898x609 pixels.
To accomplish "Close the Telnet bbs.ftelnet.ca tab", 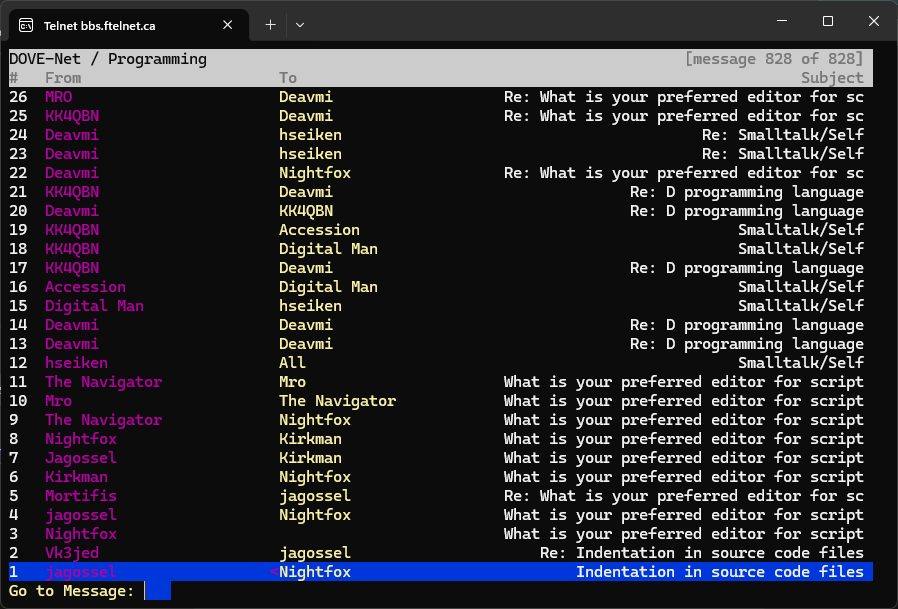I will coord(227,25).
